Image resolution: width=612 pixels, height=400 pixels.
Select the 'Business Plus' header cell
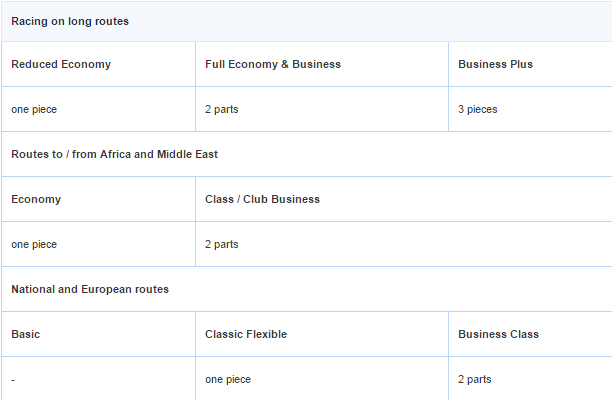495,64
